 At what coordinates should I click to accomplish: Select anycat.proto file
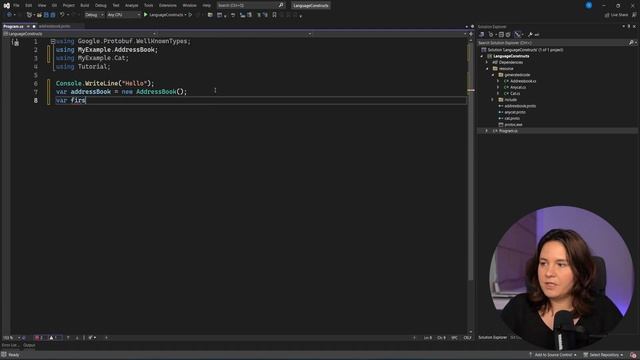[512, 112]
